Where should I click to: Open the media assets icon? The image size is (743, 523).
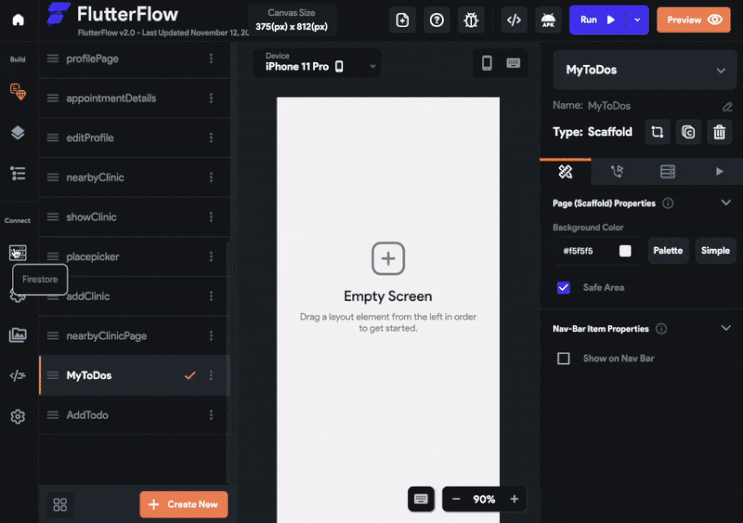[x=18, y=335]
